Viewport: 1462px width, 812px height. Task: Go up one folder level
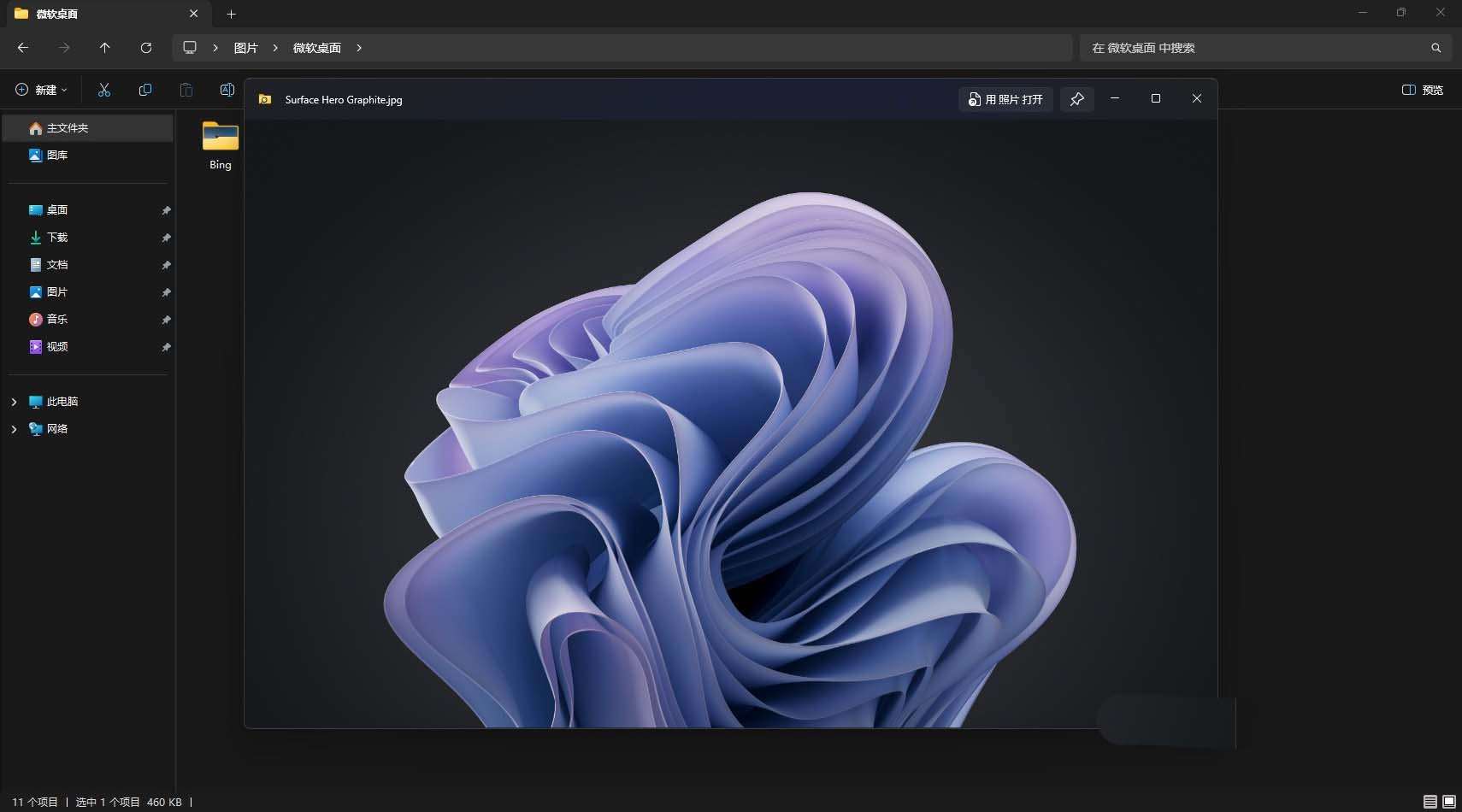(105, 48)
